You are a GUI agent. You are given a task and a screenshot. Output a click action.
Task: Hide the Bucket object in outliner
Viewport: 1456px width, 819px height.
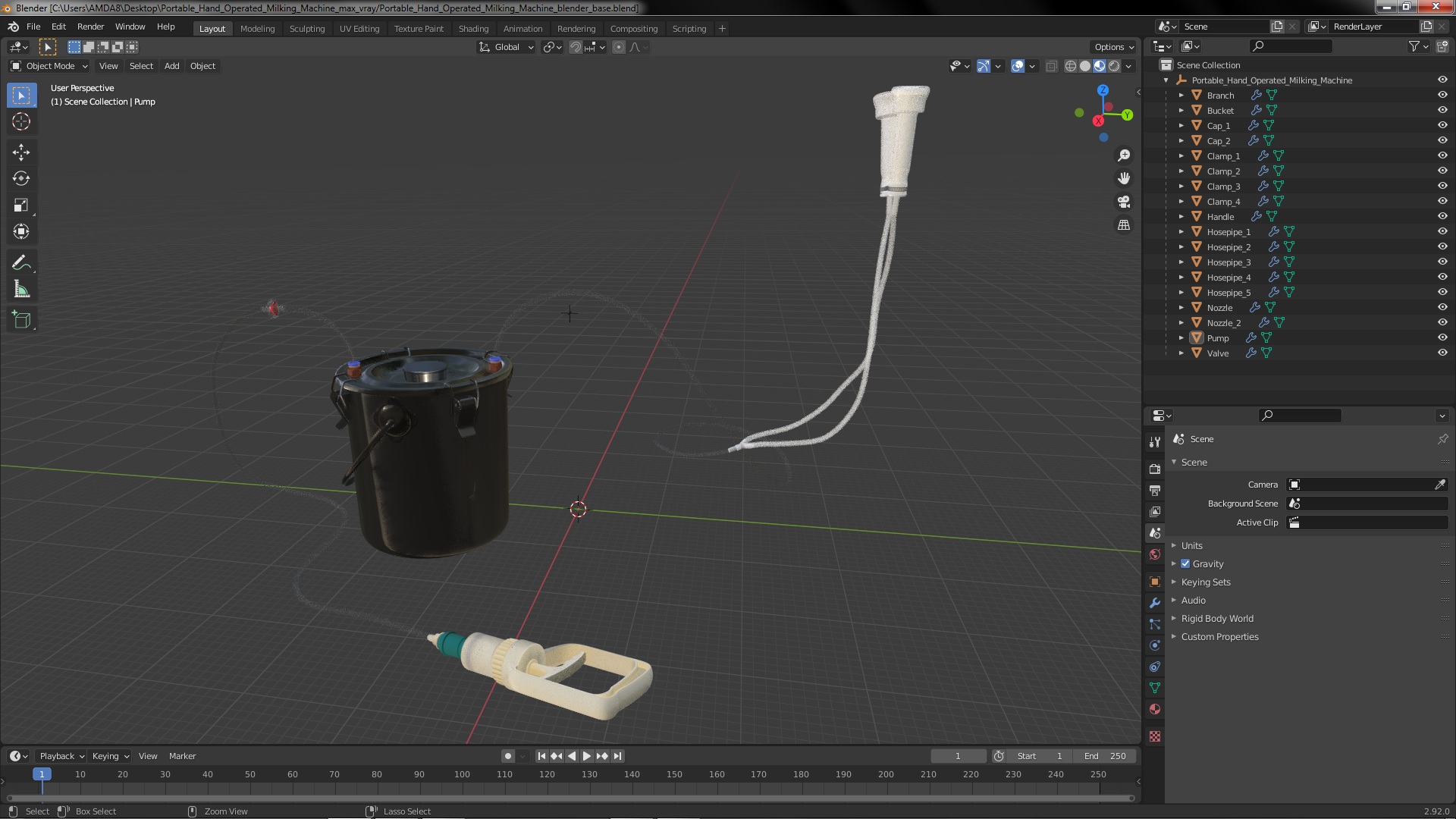[x=1442, y=111]
